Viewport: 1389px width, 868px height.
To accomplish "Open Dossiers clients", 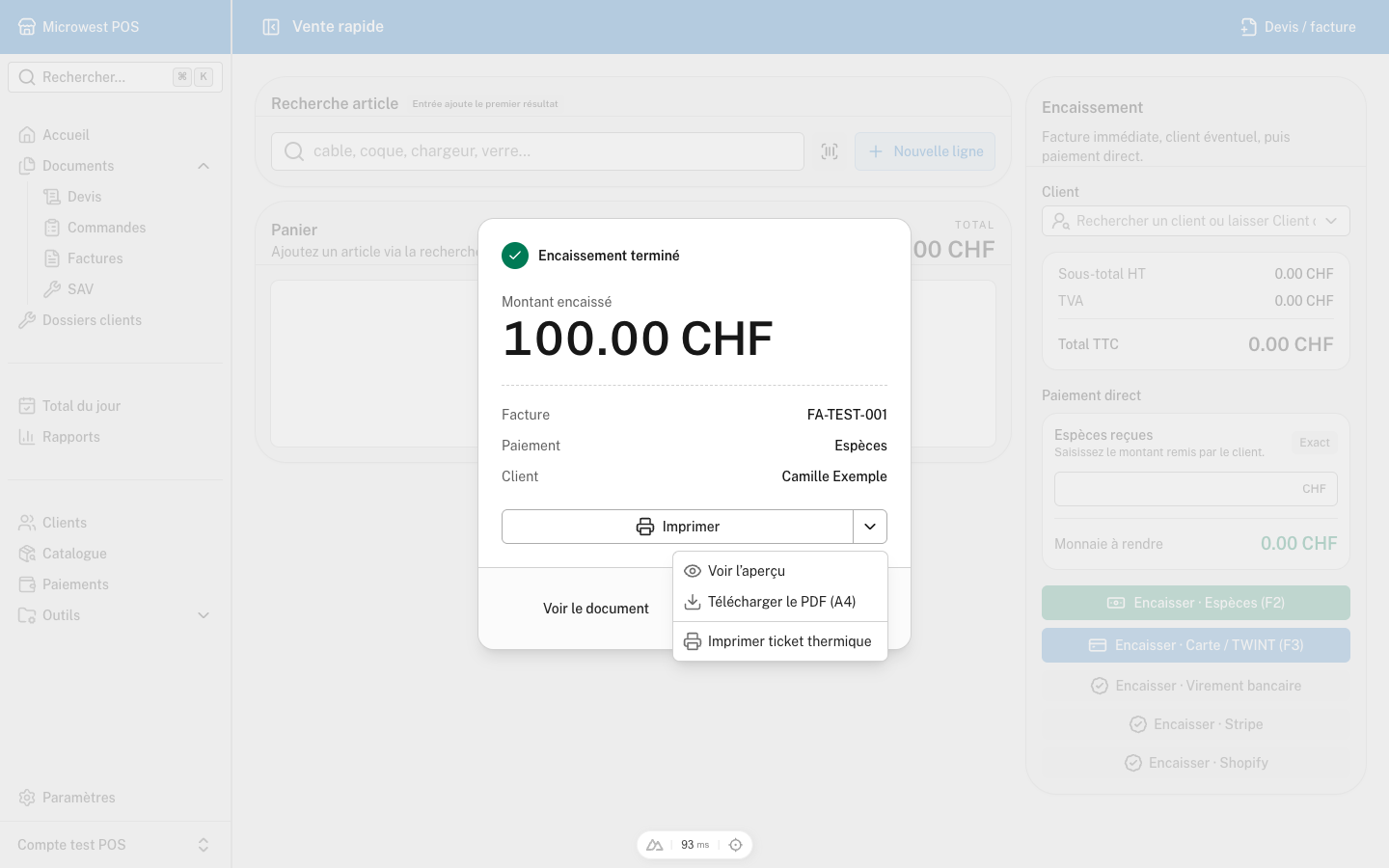I will 115,320.
